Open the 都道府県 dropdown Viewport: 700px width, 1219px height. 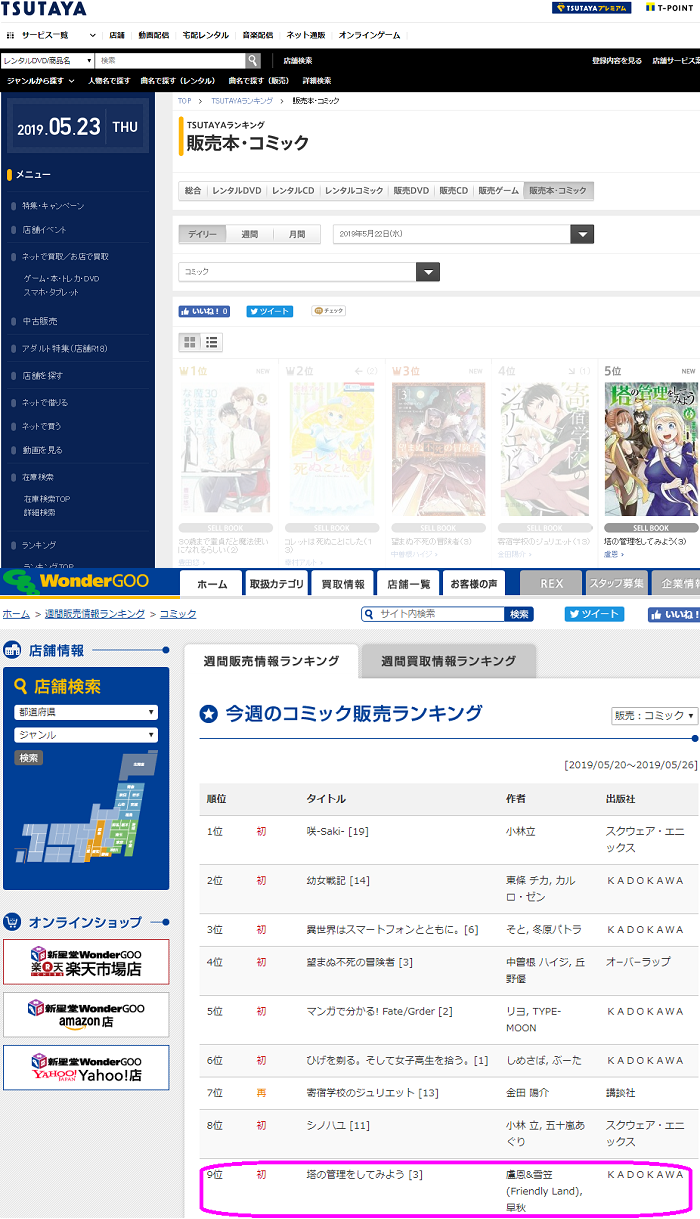pos(86,712)
